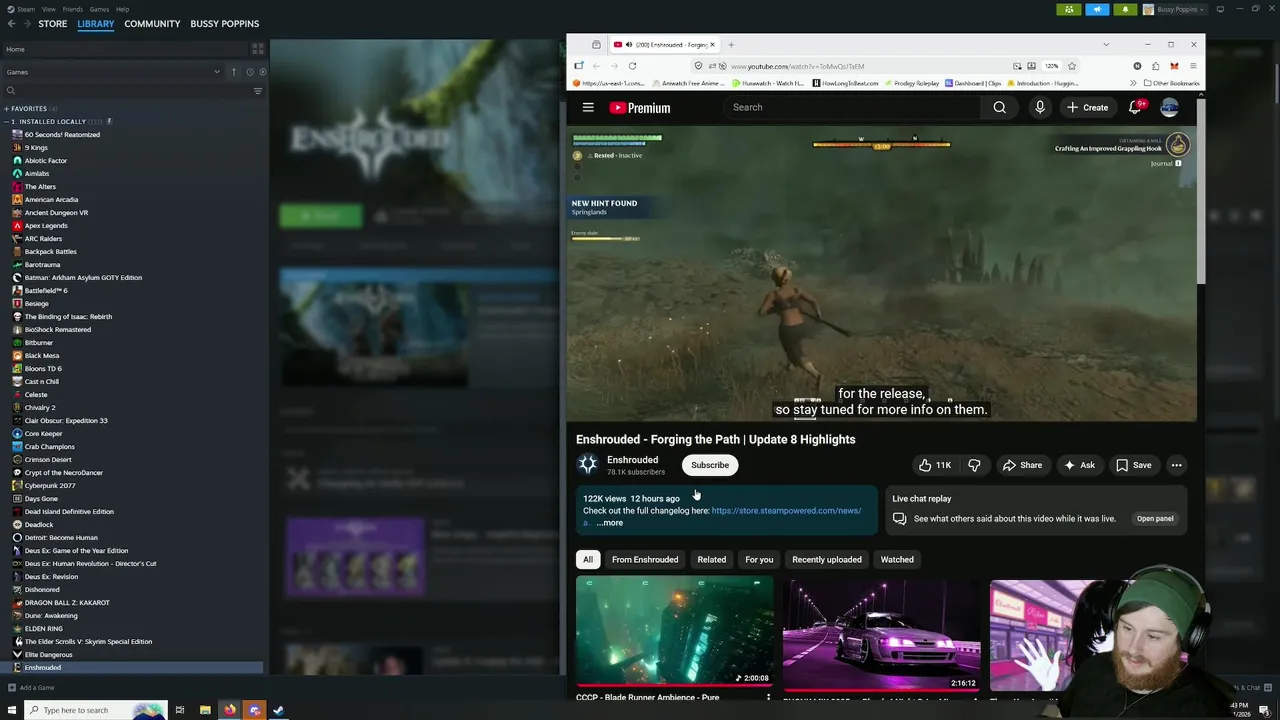Viewport: 1280px width, 720px height.
Task: Save video to playlist
Action: coord(1133,465)
